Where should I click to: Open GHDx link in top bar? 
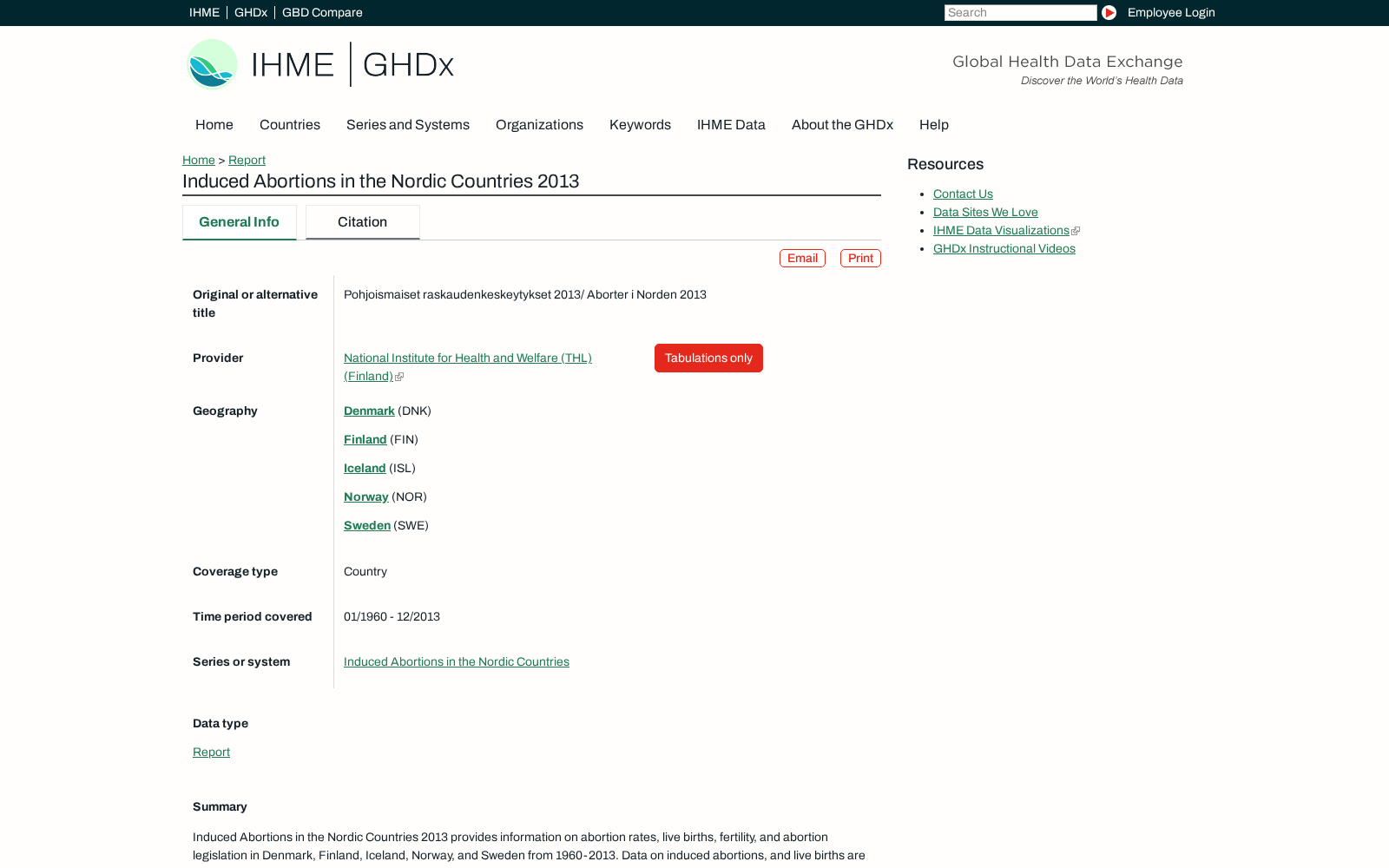click(251, 12)
